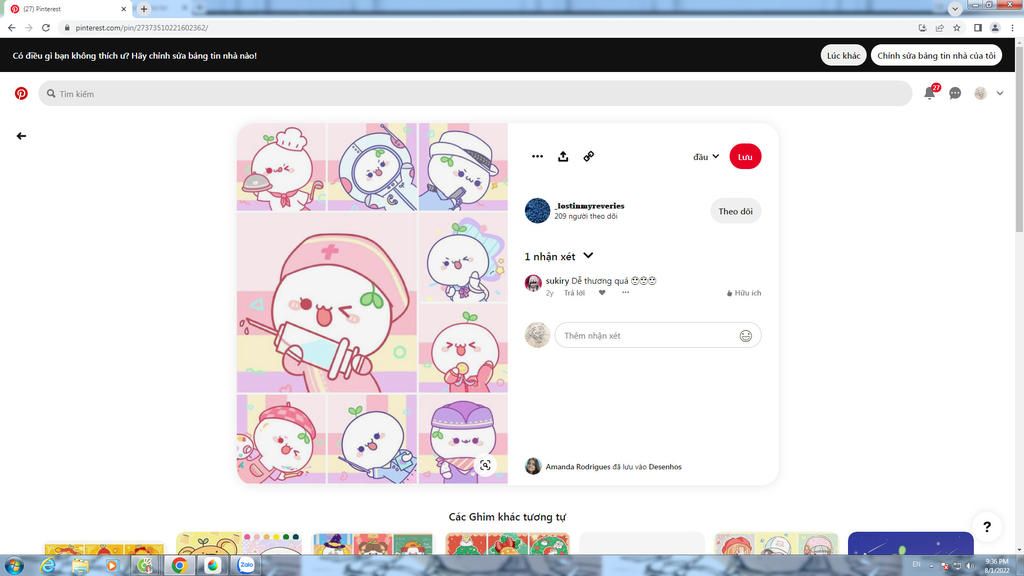Viewport: 1024px width, 576px height.
Task: Open tab search dropdown arrow
Action: [955, 9]
